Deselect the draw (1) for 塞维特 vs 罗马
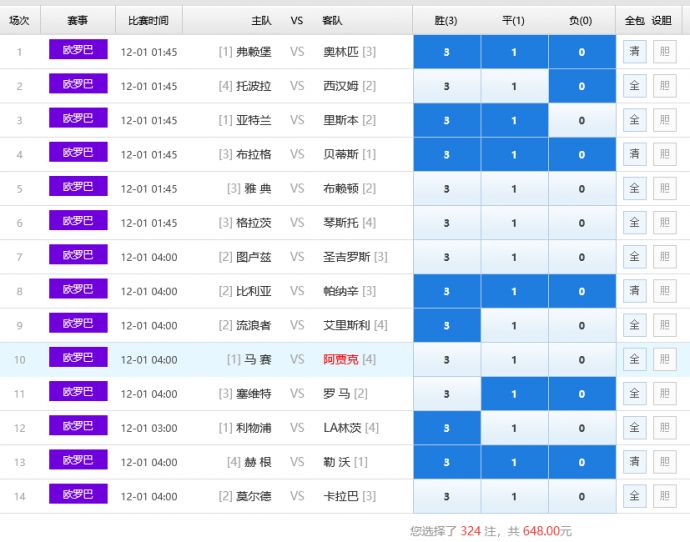 [x=514, y=394]
